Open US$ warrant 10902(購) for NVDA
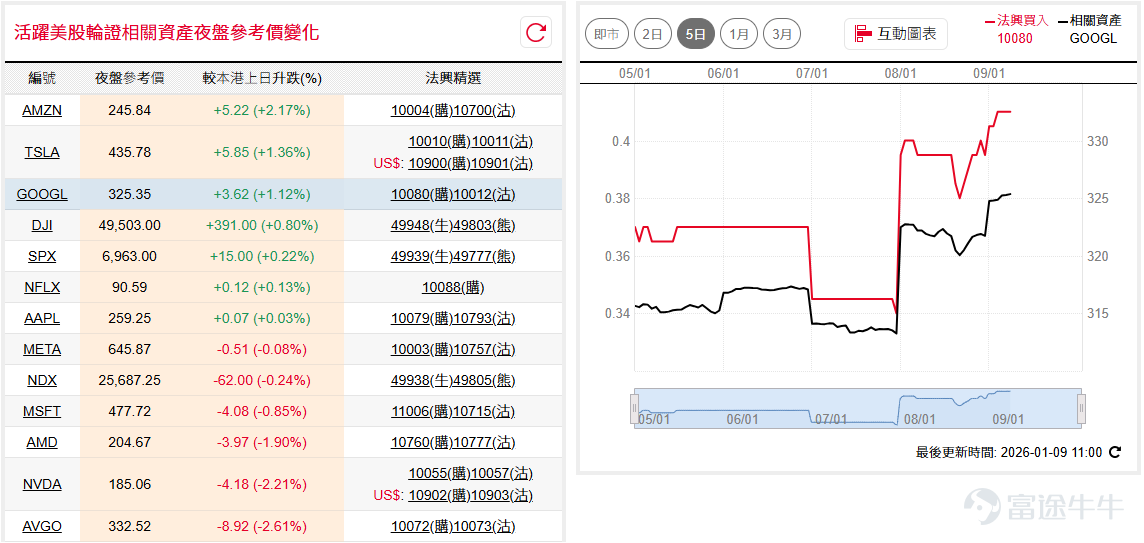 [439, 496]
